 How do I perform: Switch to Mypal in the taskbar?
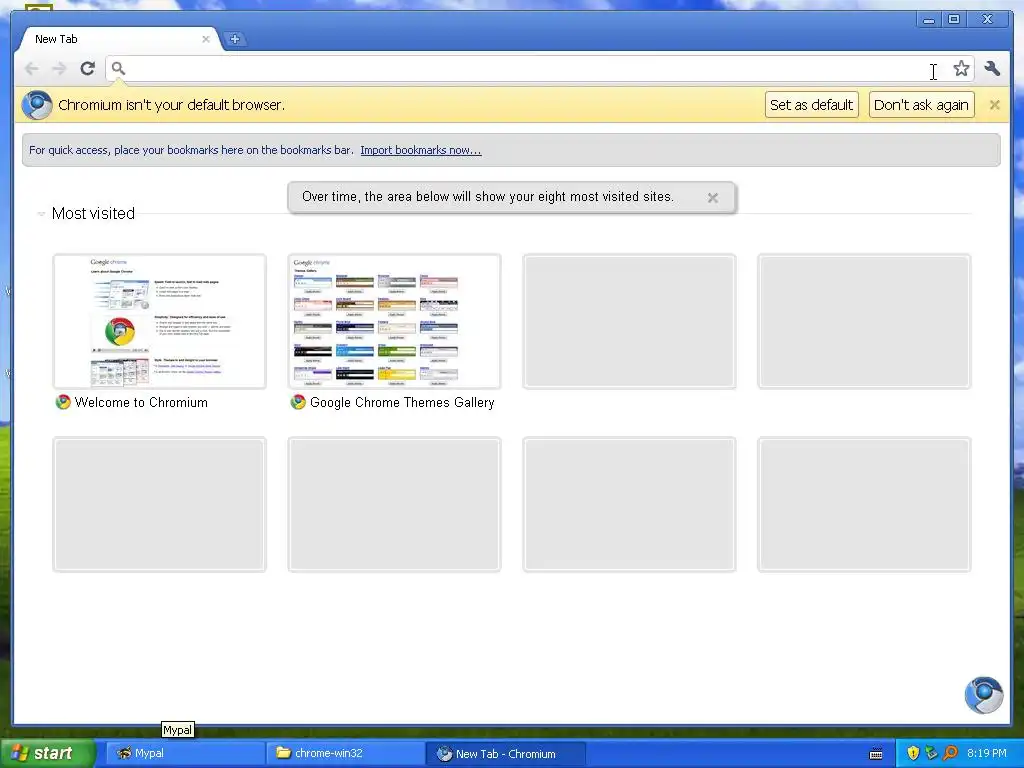(x=185, y=753)
